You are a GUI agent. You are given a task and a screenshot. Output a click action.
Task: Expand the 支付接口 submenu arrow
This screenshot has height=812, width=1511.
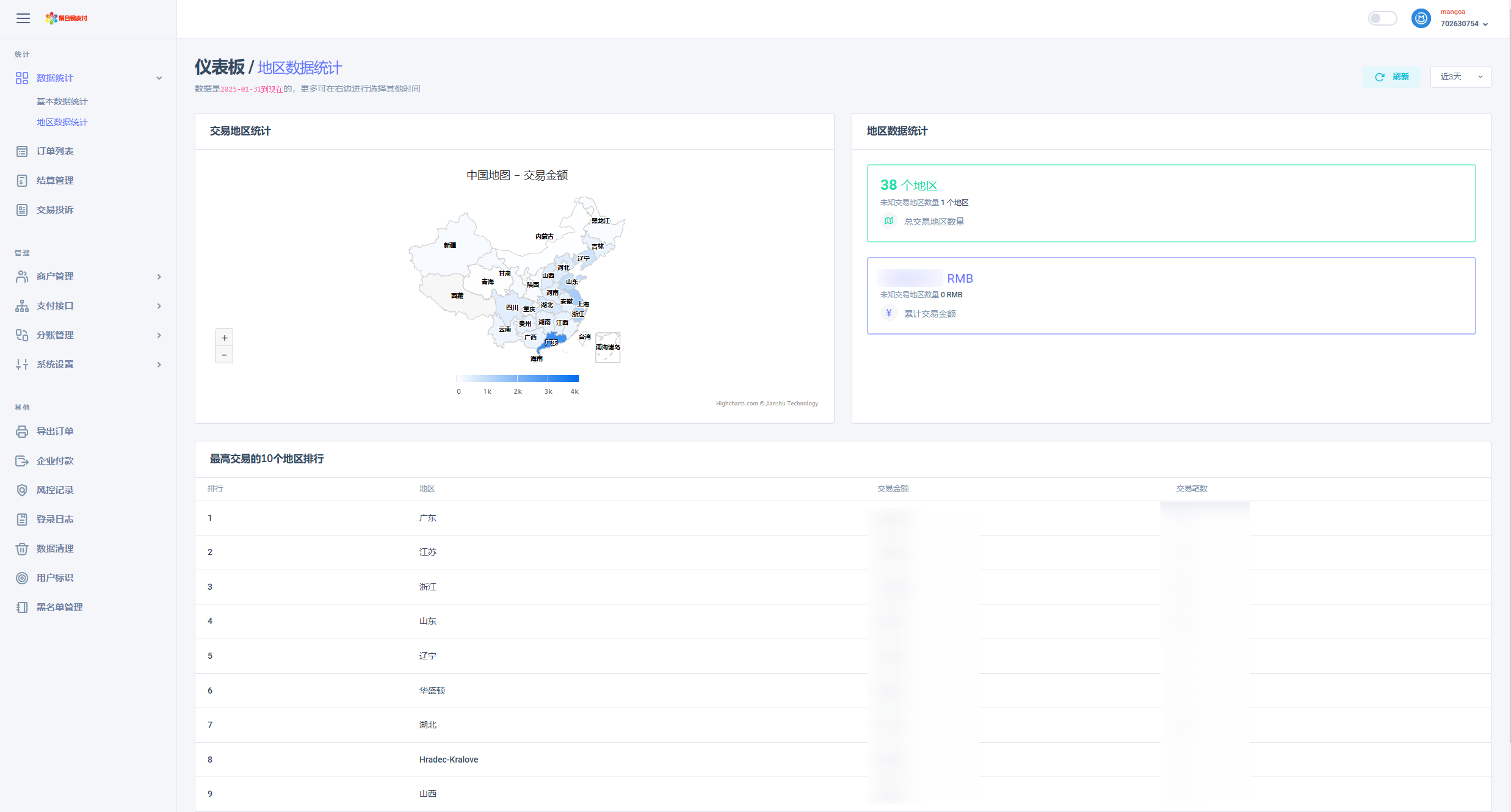[x=159, y=306]
